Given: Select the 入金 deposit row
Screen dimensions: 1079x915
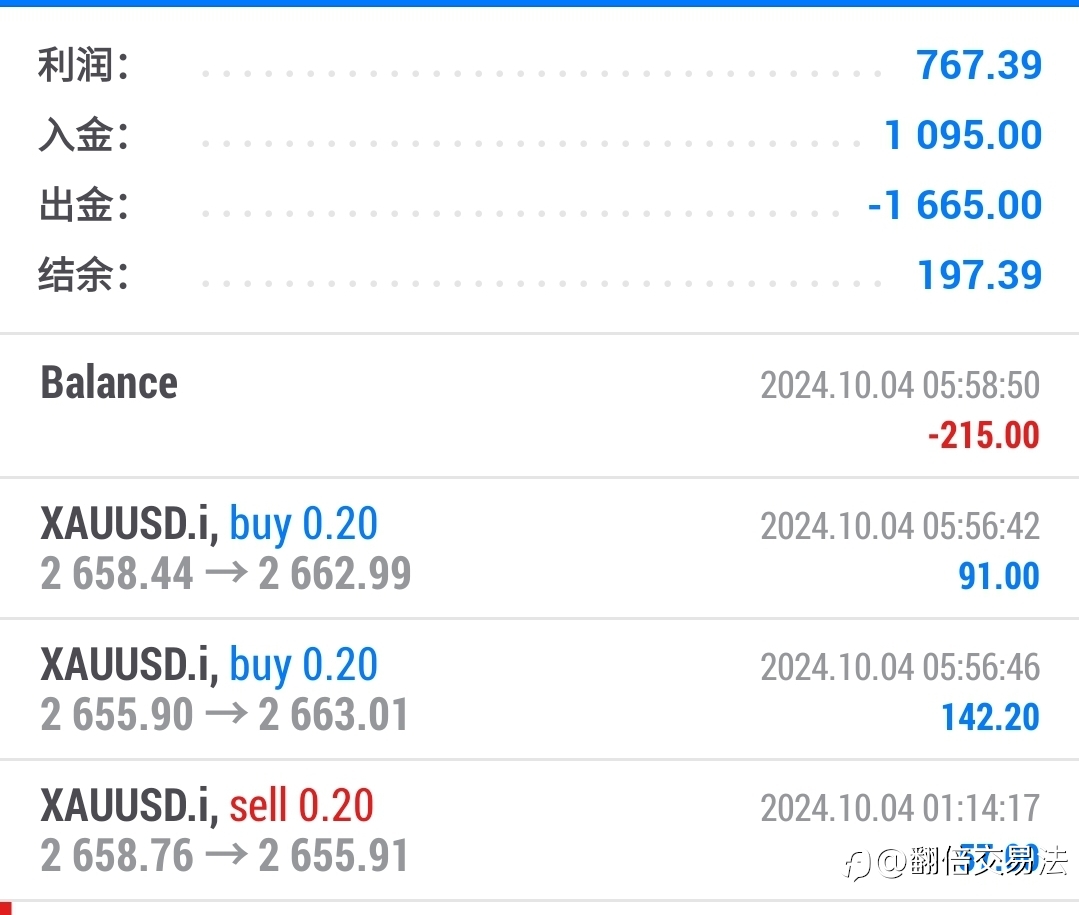Looking at the screenshot, I should pyautogui.click(x=540, y=135).
